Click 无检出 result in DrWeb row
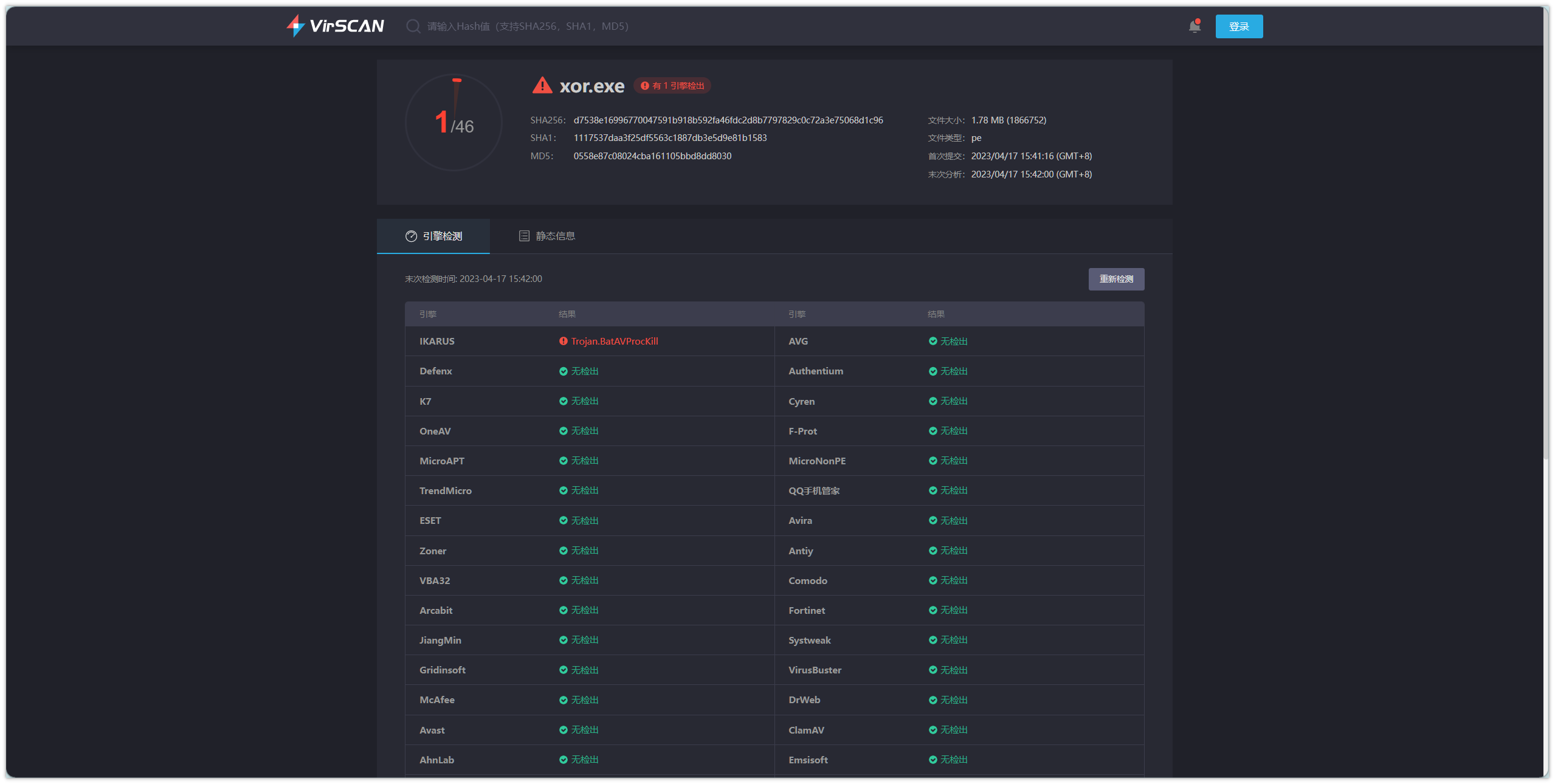This screenshot has width=1555, height=784. tap(954, 700)
